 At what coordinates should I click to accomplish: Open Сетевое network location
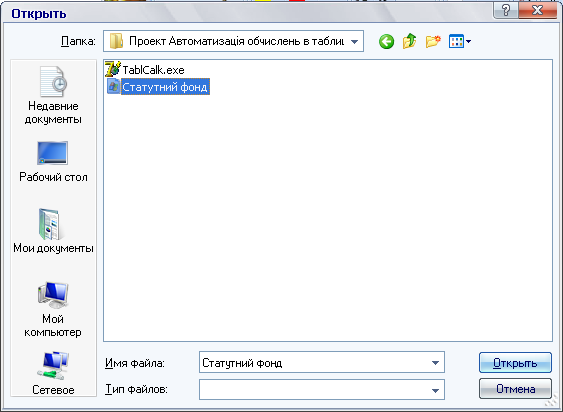[53, 374]
